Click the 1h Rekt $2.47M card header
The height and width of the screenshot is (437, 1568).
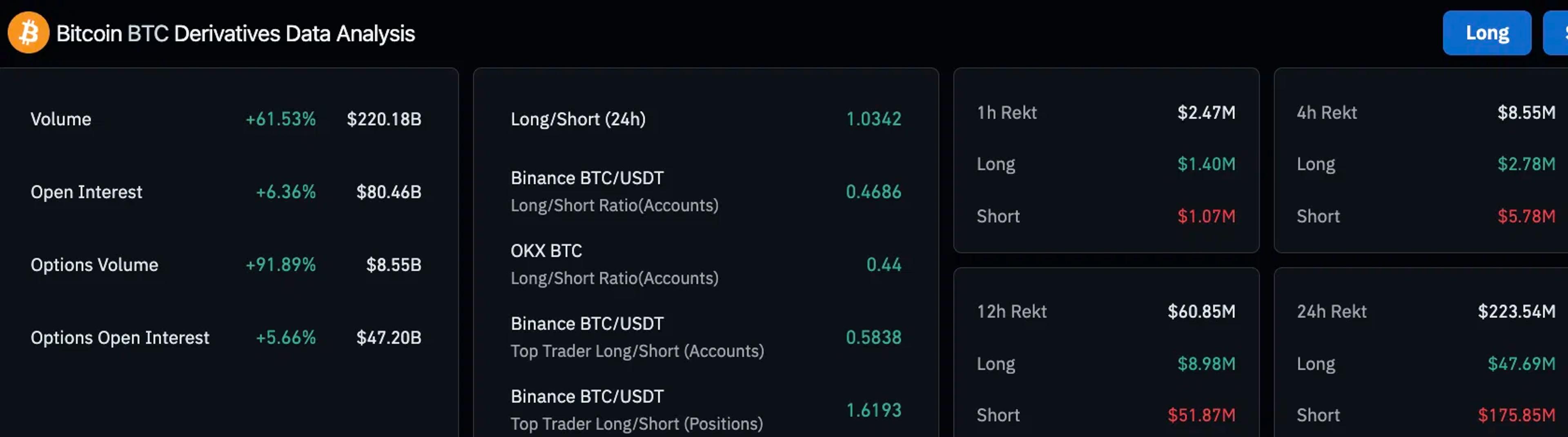click(1106, 113)
